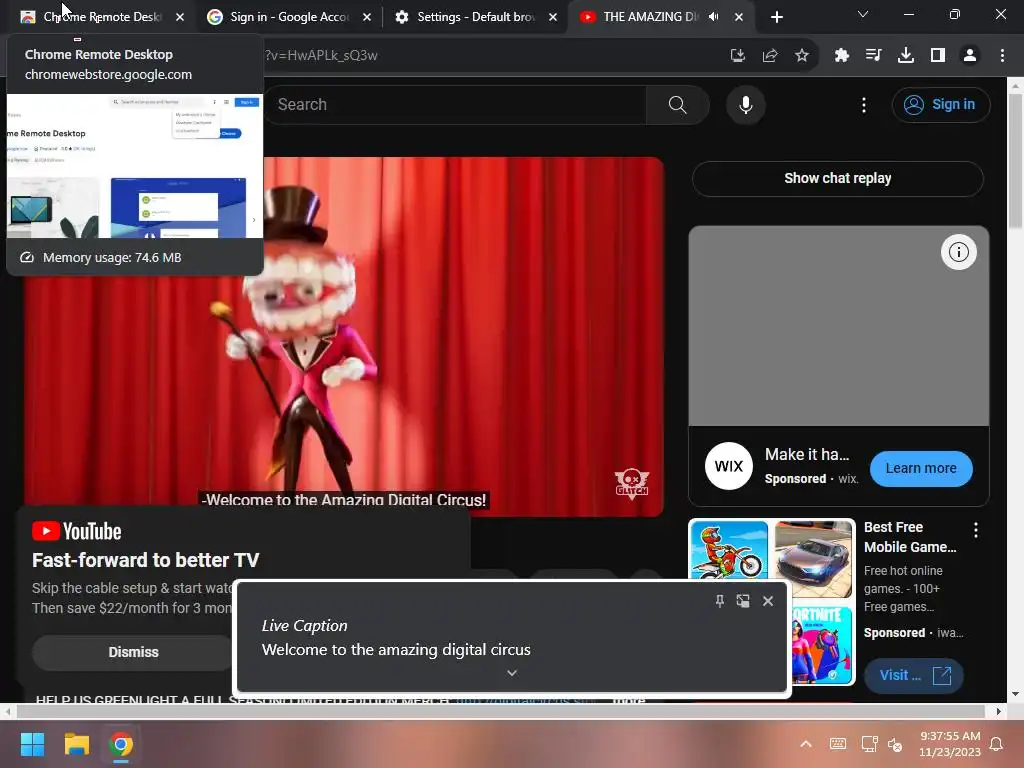Open the Settings - Default browser tab
Viewport: 1024px width, 768px height.
(x=476, y=17)
